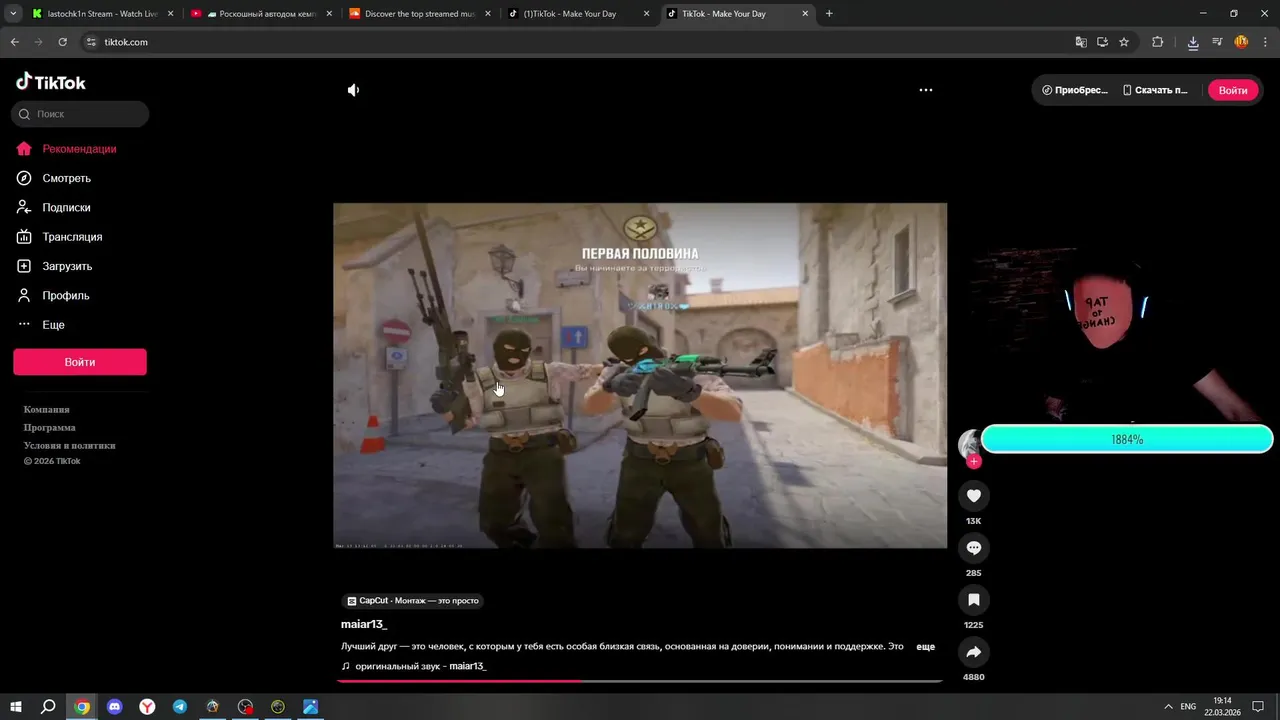
Task: Open Telegram from the taskbar
Action: tap(180, 707)
